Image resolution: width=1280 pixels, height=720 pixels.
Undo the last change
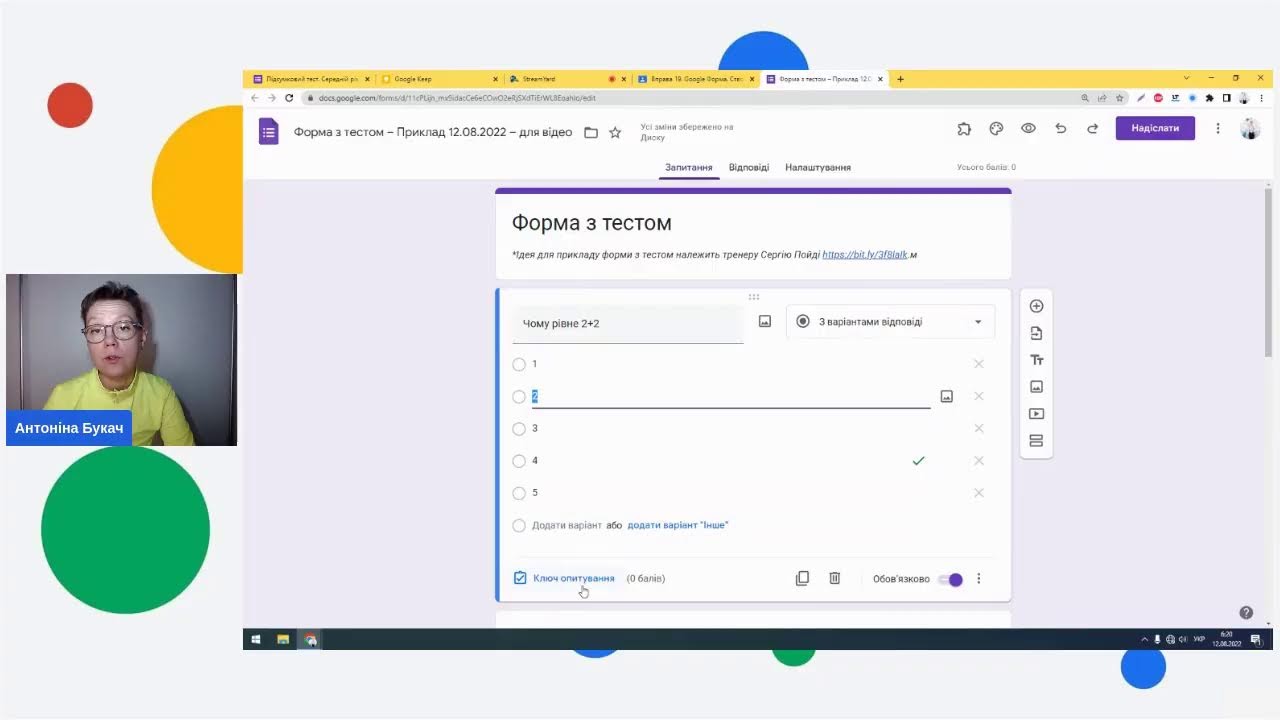coord(1061,128)
